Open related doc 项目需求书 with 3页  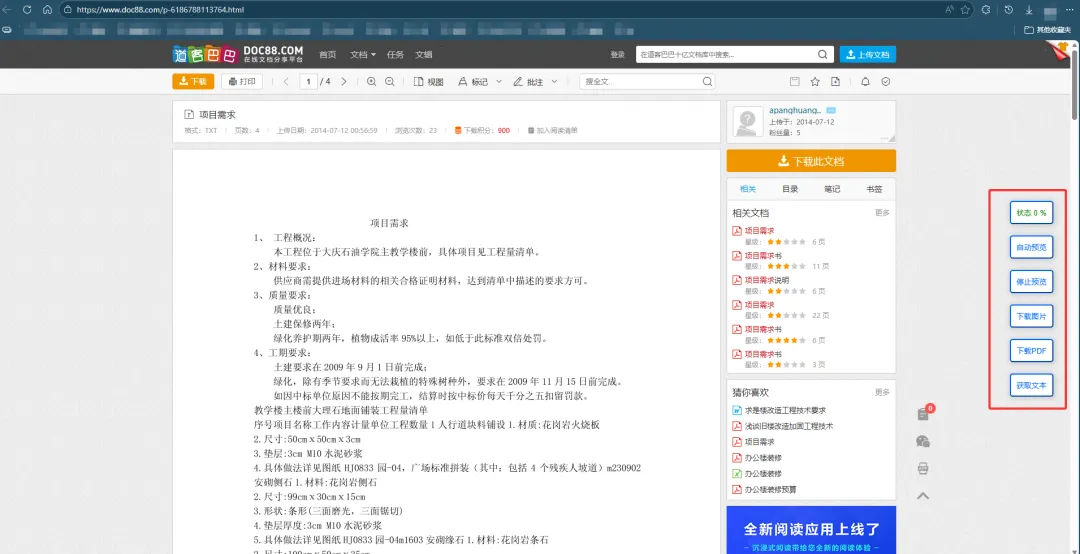tap(763, 354)
